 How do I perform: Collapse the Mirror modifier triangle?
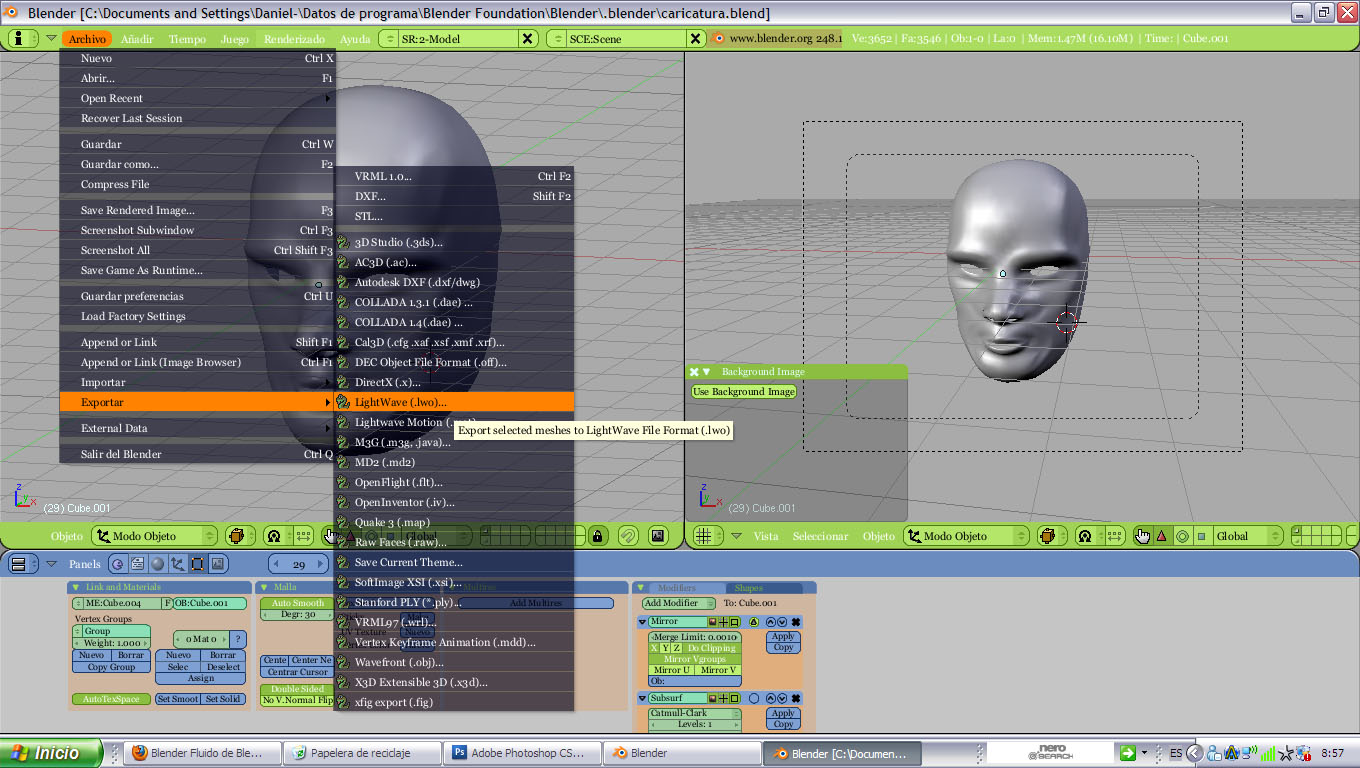(643, 622)
